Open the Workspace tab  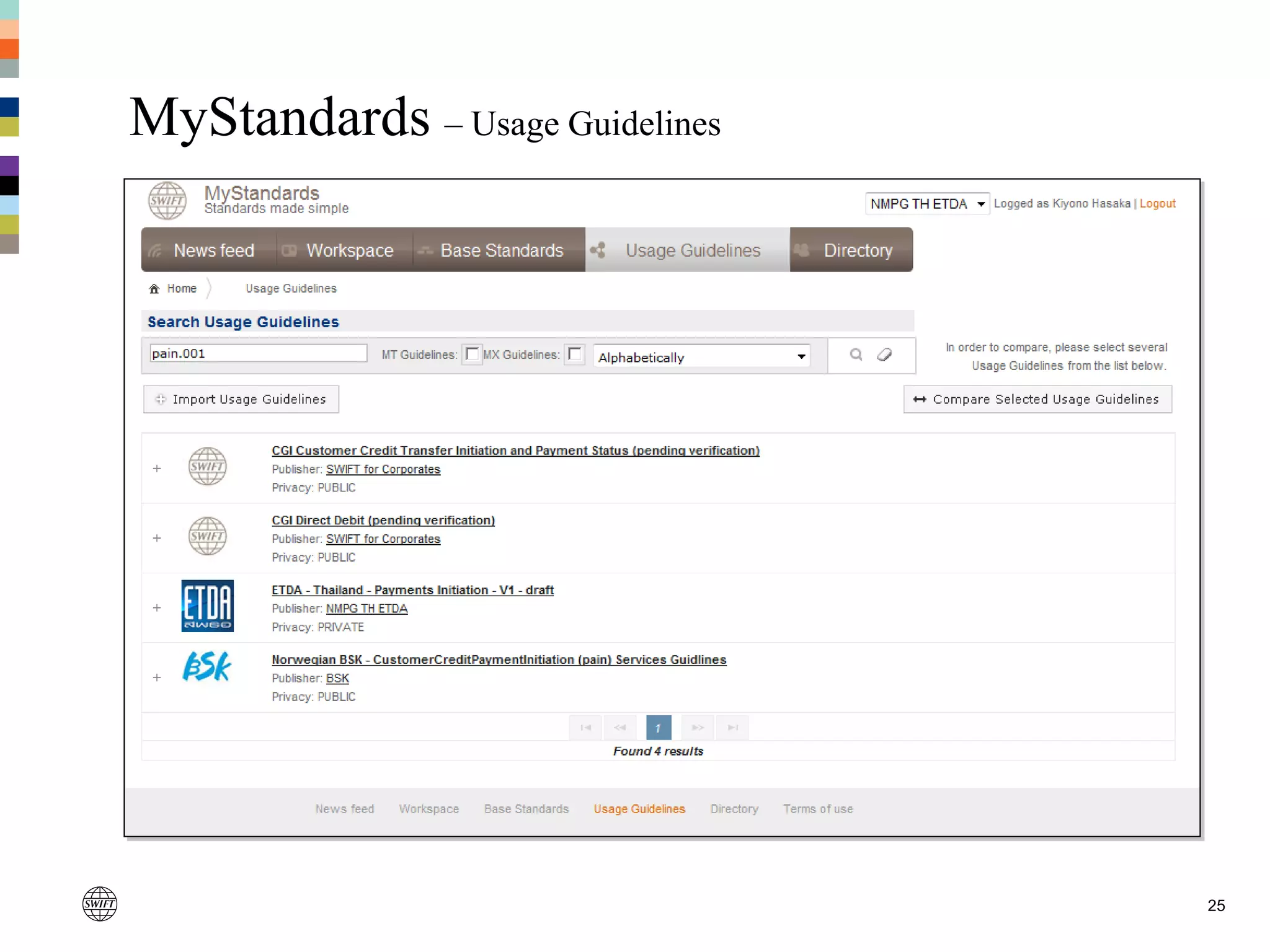pos(345,250)
